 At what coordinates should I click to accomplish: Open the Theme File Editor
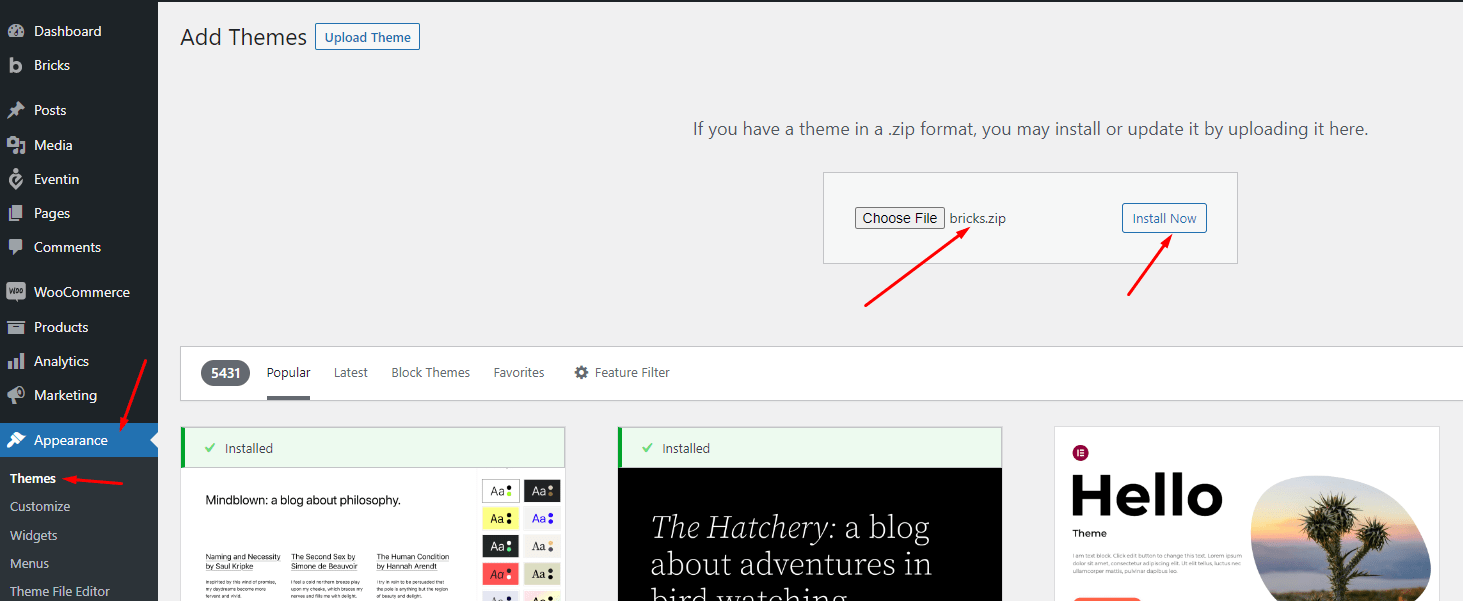(x=57, y=591)
